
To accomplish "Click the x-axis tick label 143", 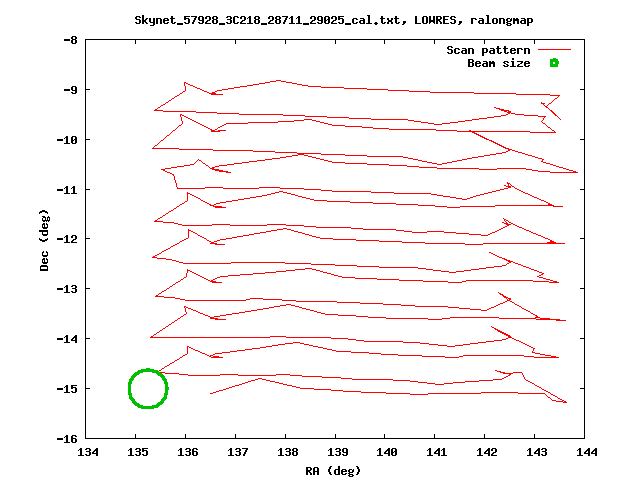I will (x=536, y=452).
